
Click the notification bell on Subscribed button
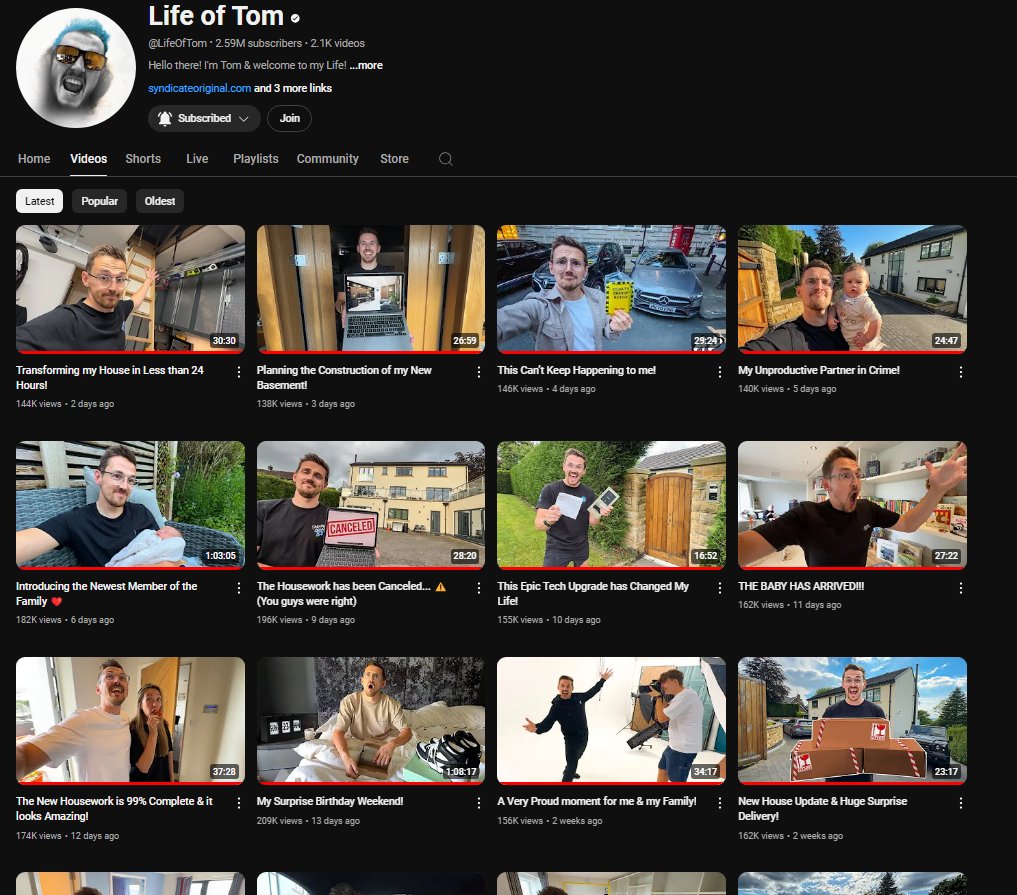coord(165,118)
